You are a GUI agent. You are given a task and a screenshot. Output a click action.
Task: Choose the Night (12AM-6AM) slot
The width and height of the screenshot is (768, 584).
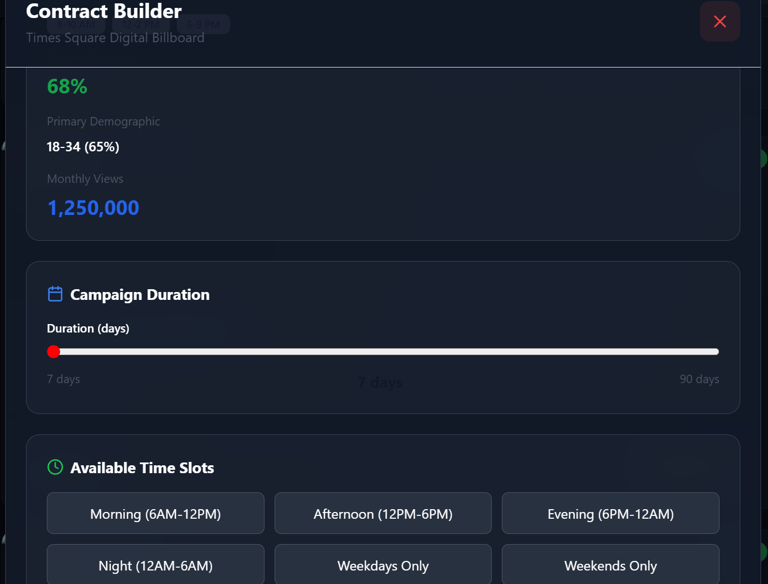tap(155, 565)
